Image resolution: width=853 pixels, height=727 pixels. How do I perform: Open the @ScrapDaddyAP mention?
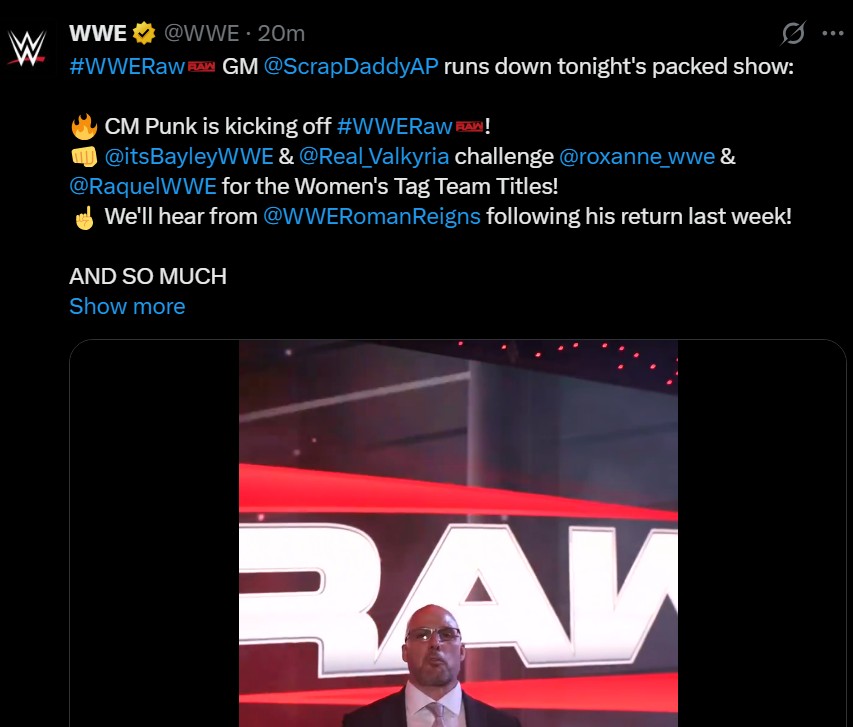tap(351, 66)
